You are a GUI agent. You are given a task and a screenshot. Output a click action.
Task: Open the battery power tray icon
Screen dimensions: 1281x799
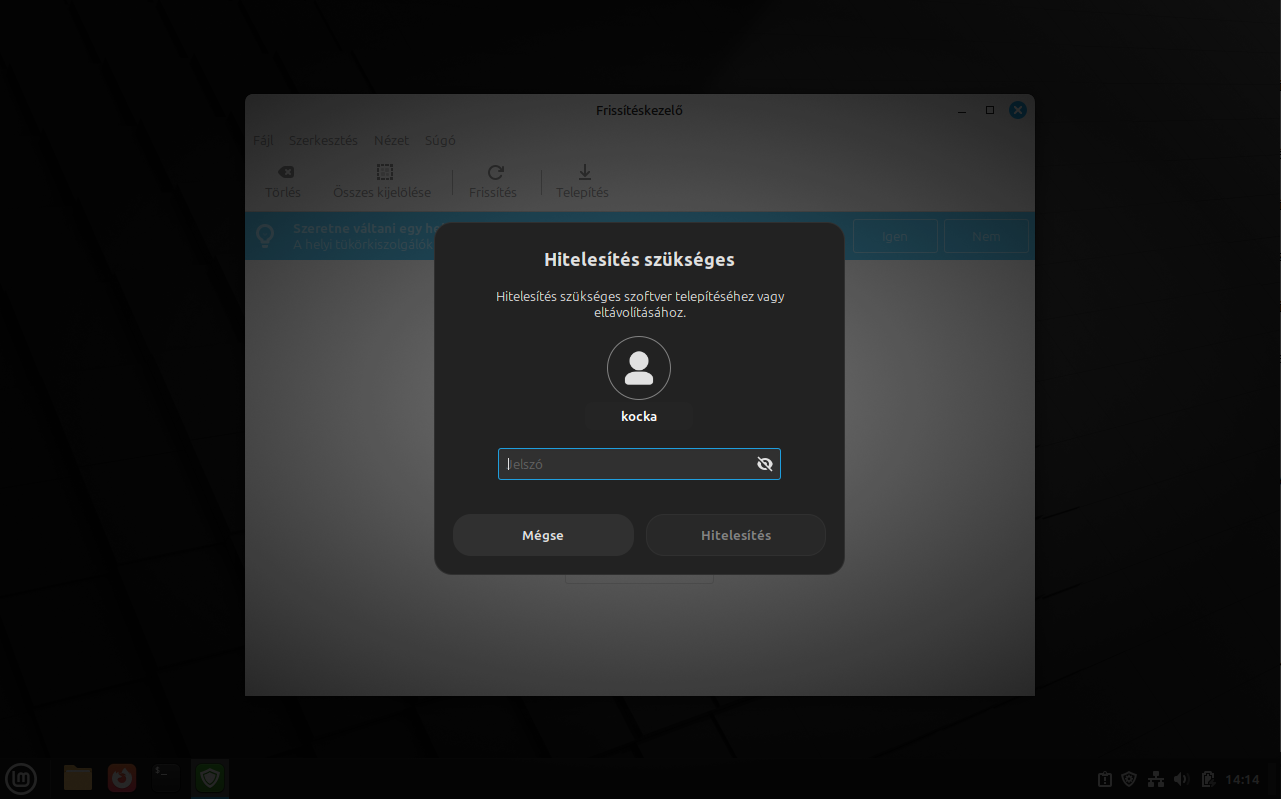1208,779
